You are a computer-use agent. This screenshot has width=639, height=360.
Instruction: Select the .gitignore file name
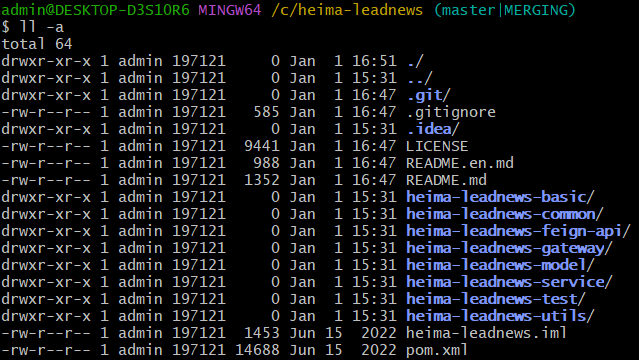coord(451,112)
